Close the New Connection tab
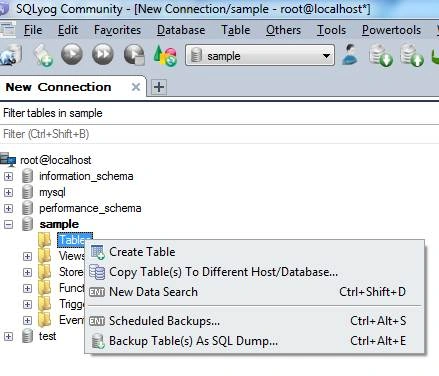Screen dimensions: 439x376 coord(136,87)
